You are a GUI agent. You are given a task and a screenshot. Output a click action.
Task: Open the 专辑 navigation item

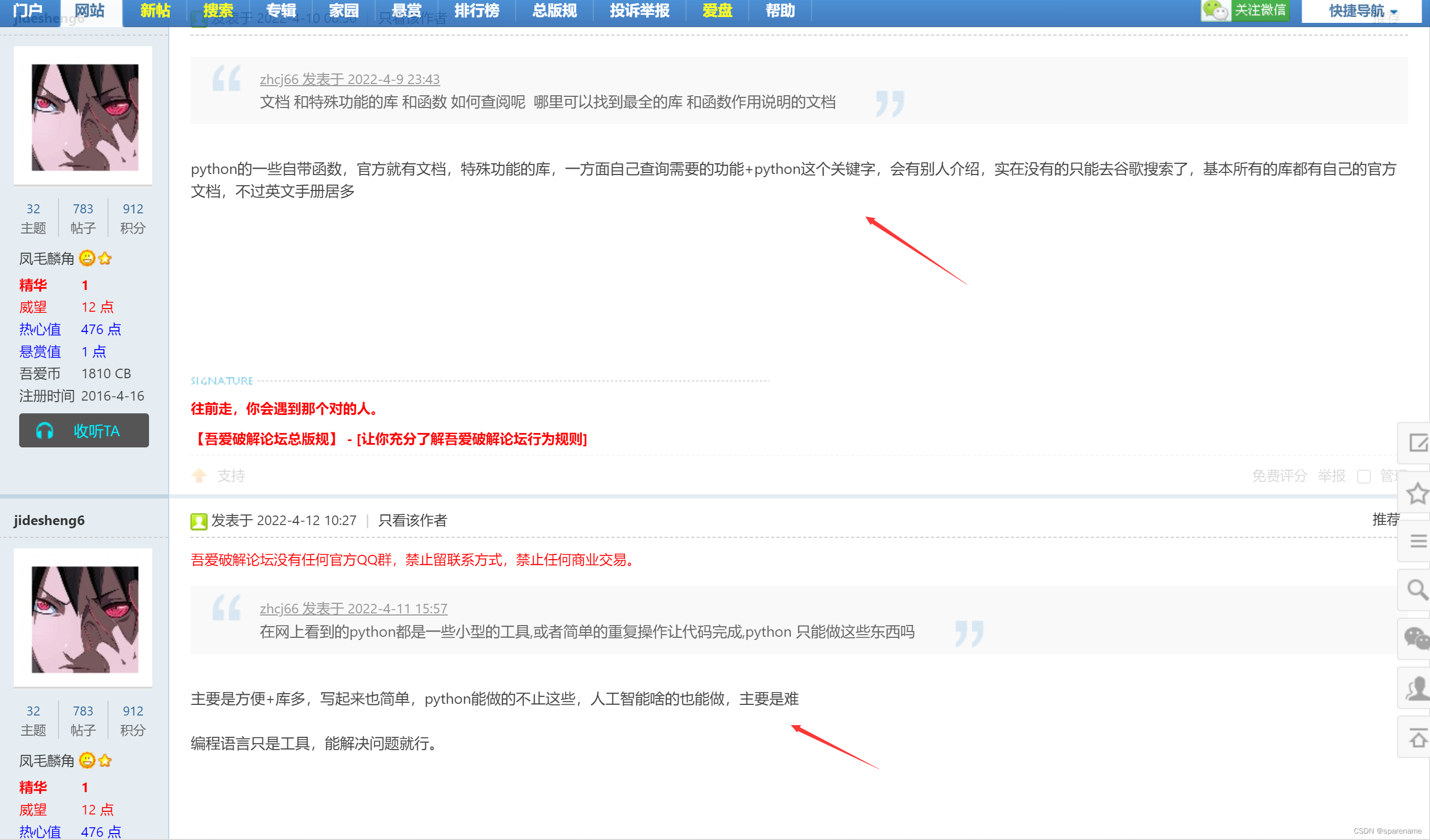(281, 10)
